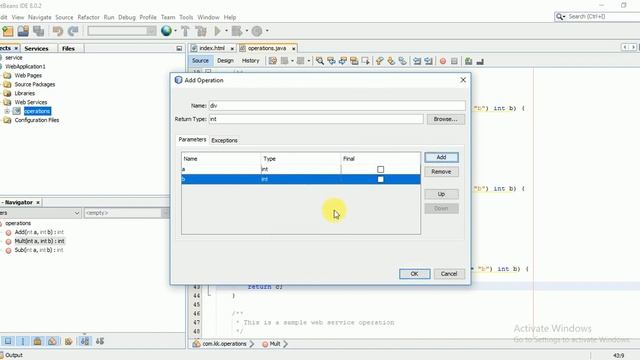
Task: Click the Previous Bookmark icon
Action: [x=380, y=61]
